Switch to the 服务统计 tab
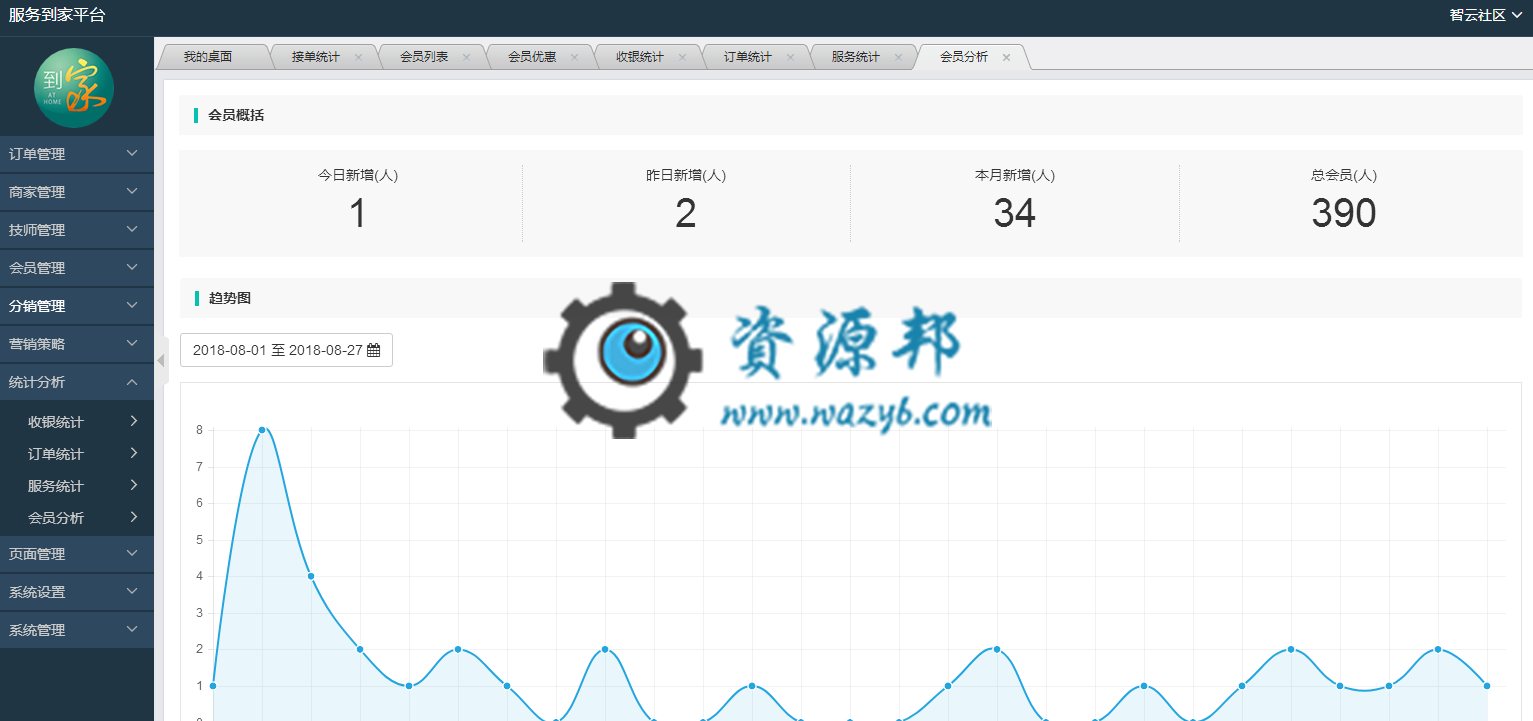Image resolution: width=1533 pixels, height=721 pixels. pyautogui.click(x=856, y=57)
